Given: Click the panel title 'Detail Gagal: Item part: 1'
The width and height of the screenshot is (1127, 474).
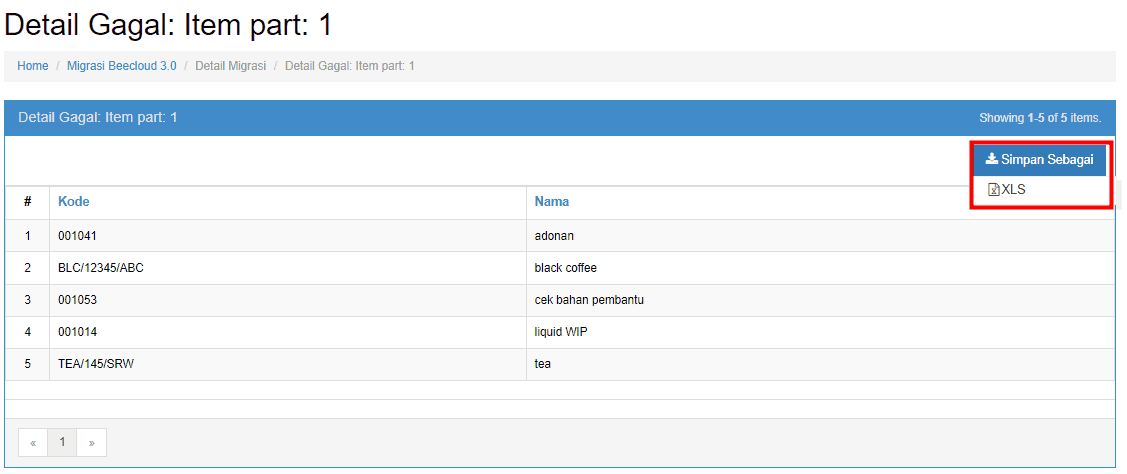Looking at the screenshot, I should [x=98, y=117].
